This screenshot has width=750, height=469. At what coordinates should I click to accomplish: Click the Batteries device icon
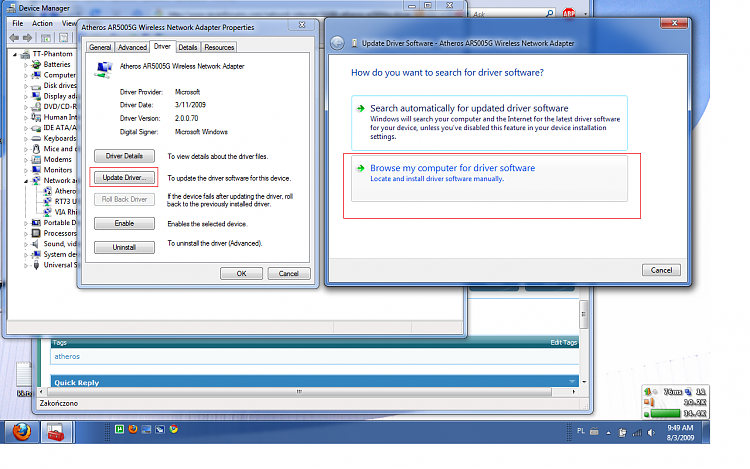(36, 65)
